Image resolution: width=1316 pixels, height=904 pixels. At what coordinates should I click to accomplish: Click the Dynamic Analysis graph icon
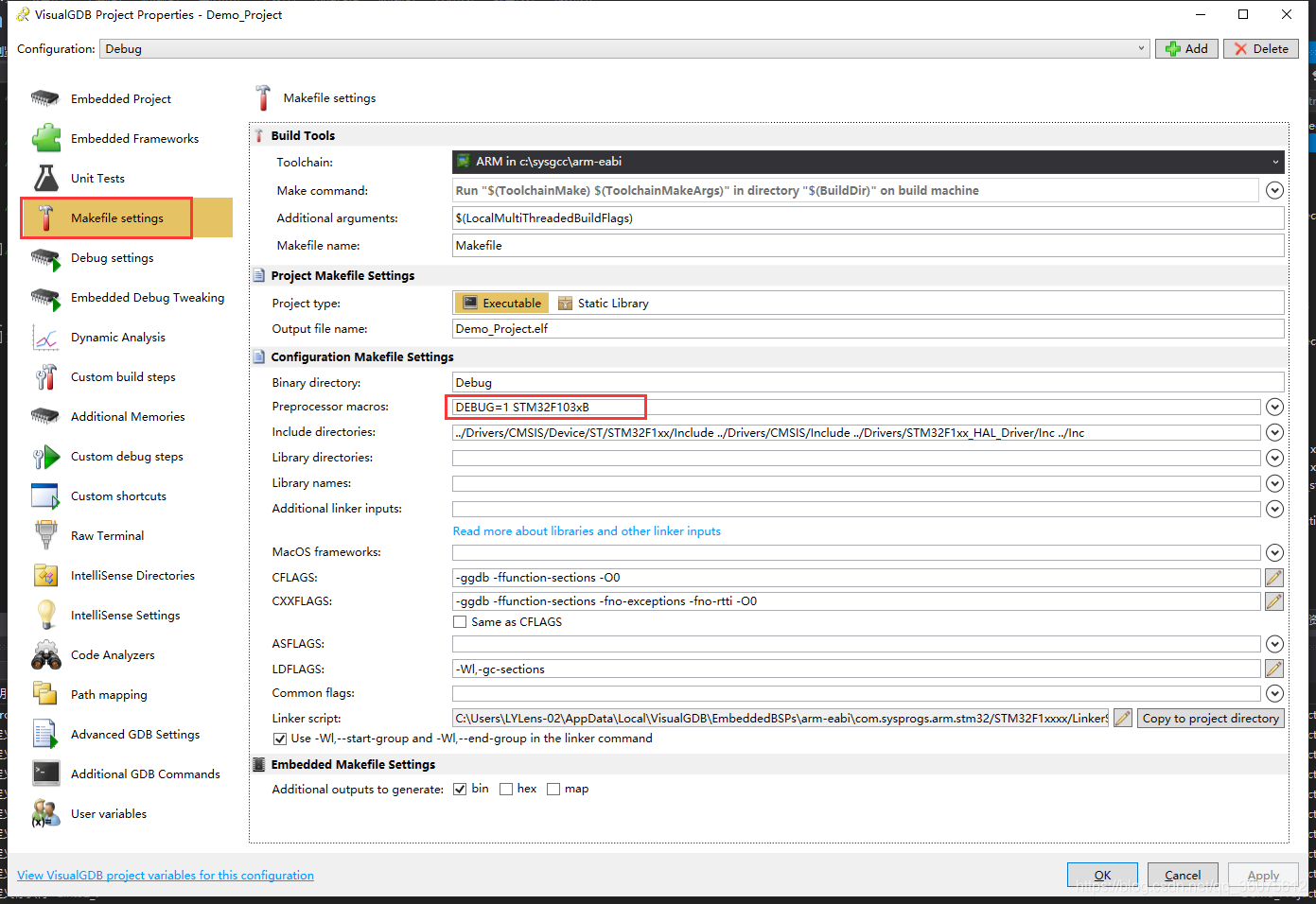[45, 337]
